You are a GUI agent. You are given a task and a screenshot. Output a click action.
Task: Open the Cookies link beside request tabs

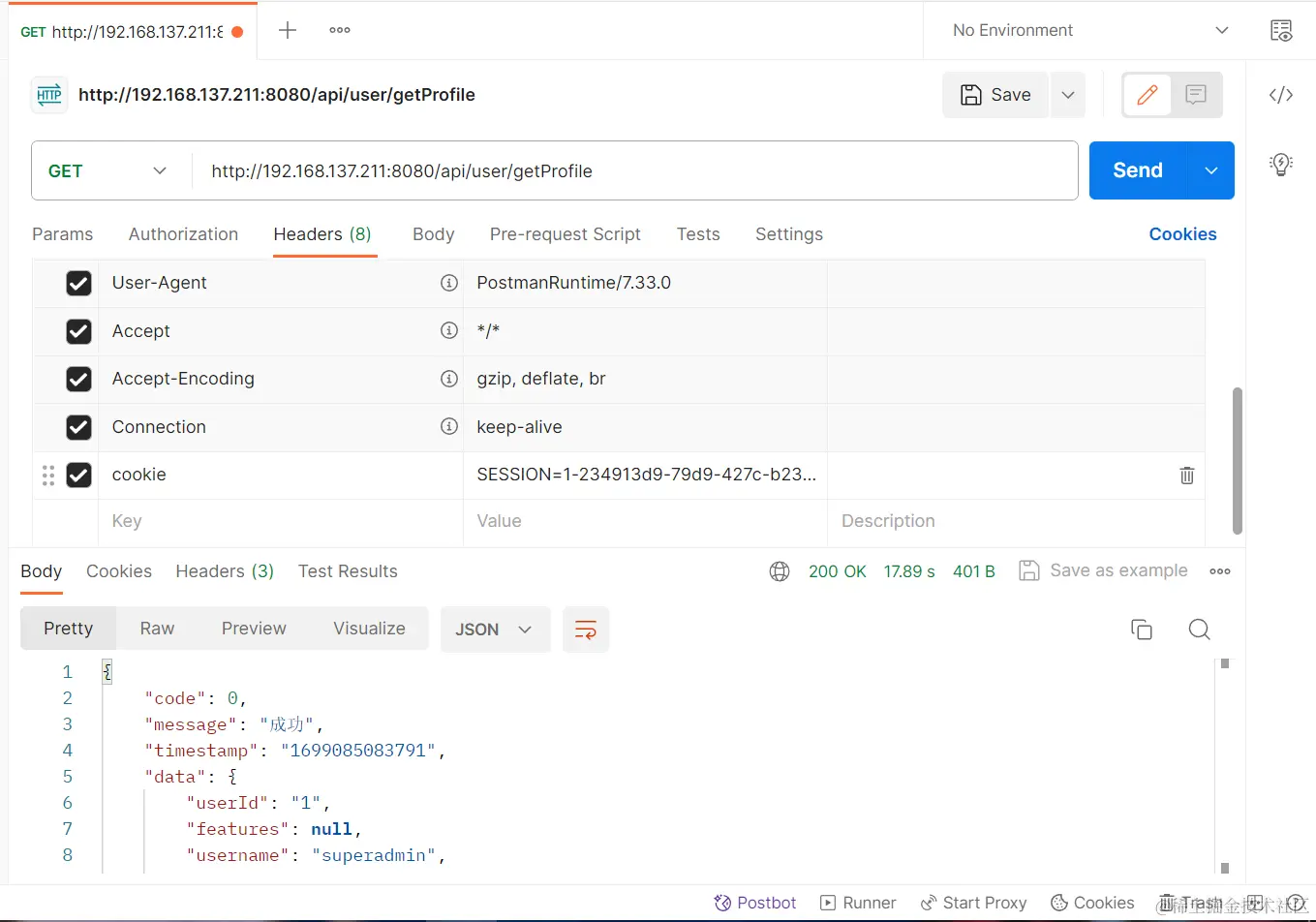click(1182, 234)
